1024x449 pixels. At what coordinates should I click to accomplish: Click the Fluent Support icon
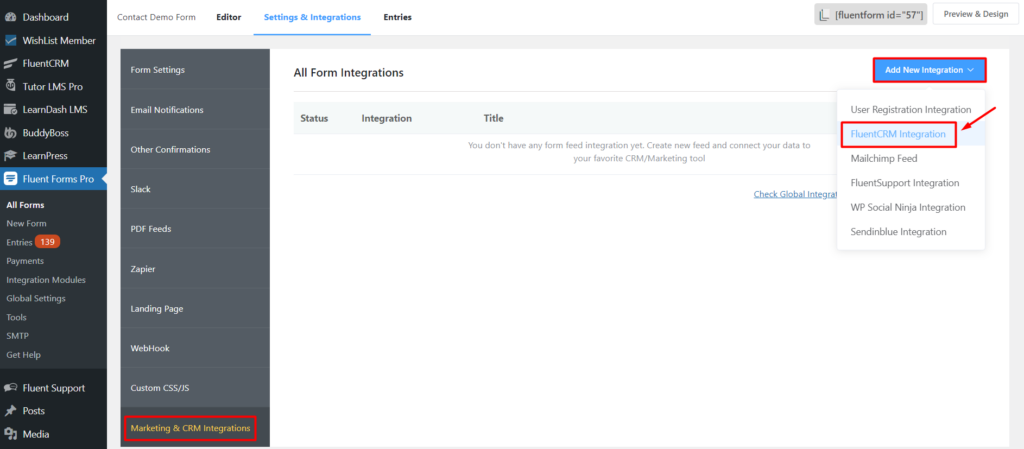[x=10, y=388]
